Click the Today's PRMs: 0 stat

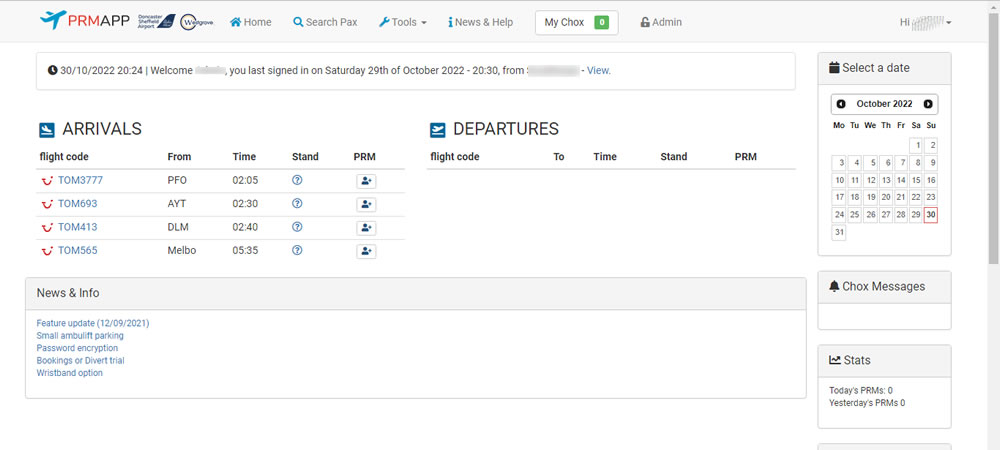pos(861,390)
